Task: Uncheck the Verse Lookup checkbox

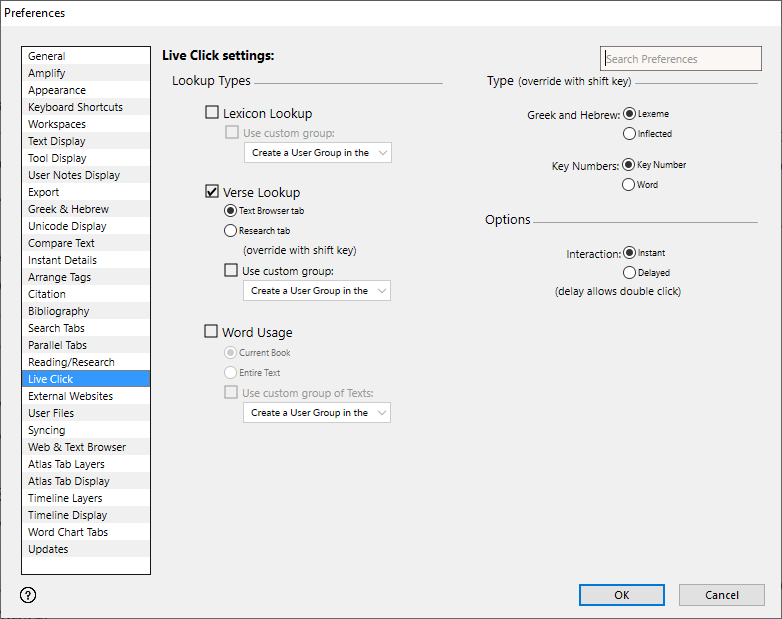Action: 212,192
